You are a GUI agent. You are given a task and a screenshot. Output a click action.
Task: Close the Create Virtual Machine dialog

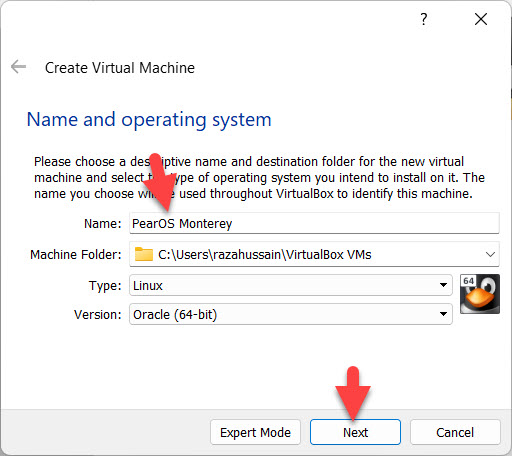point(481,19)
